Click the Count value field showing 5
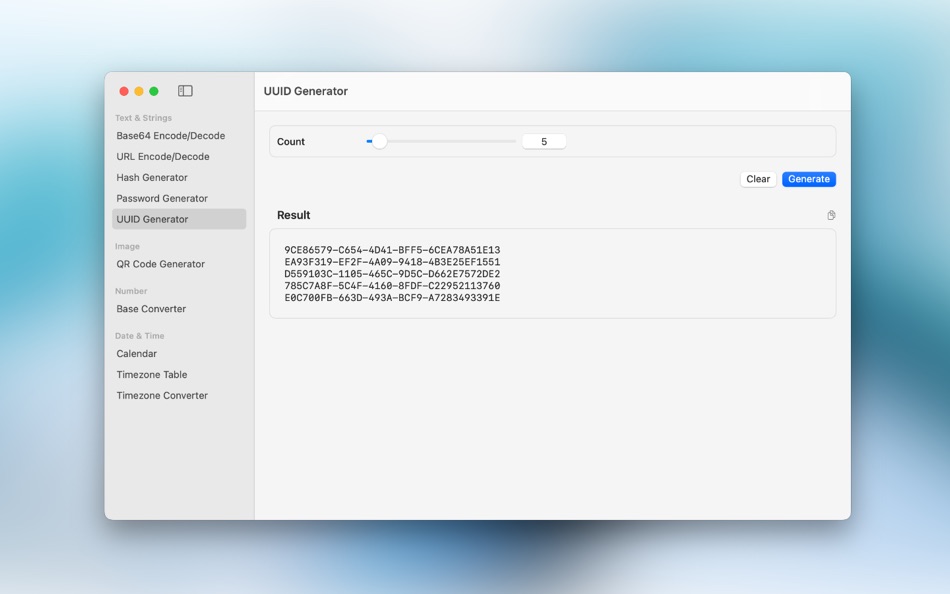The height and width of the screenshot is (594, 950). click(x=543, y=141)
